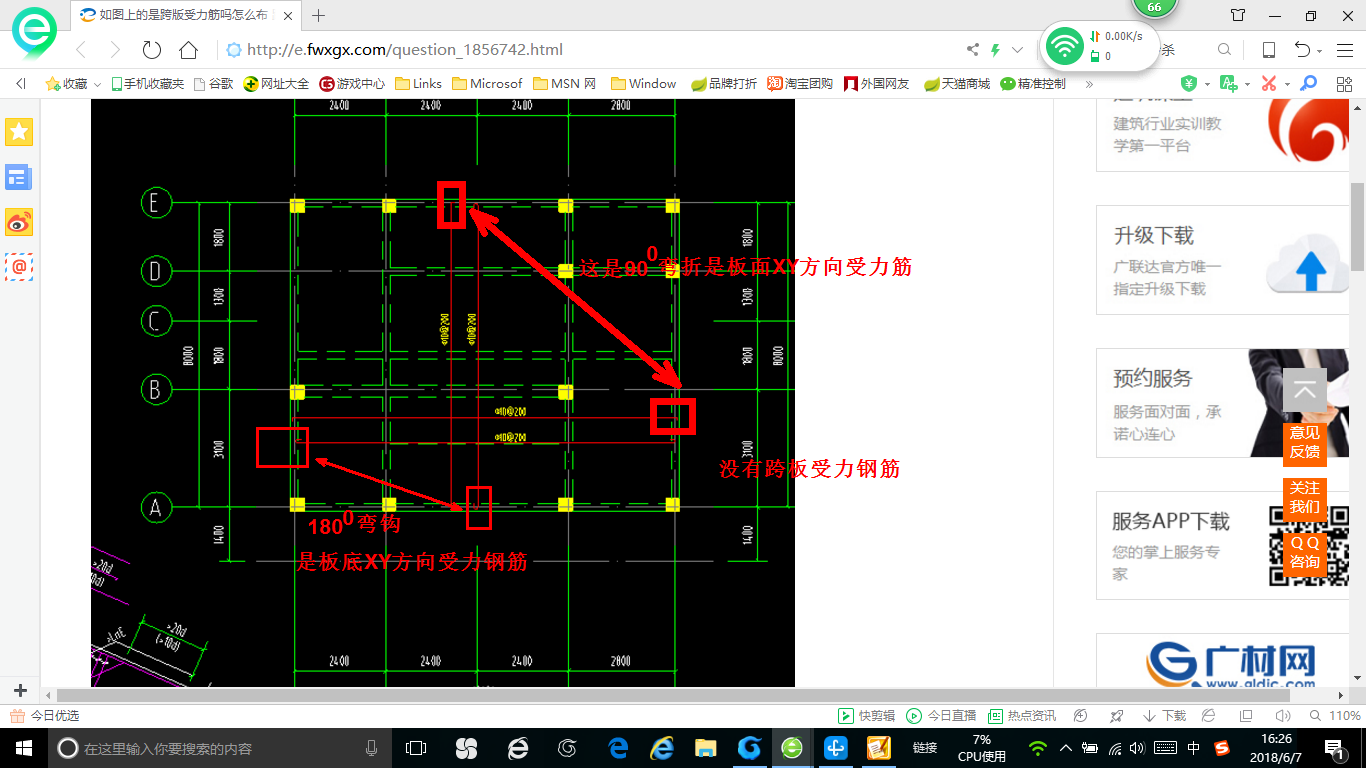The height and width of the screenshot is (768, 1366).
Task: Click the 升级下载 sidebar card
Action: (1223, 260)
